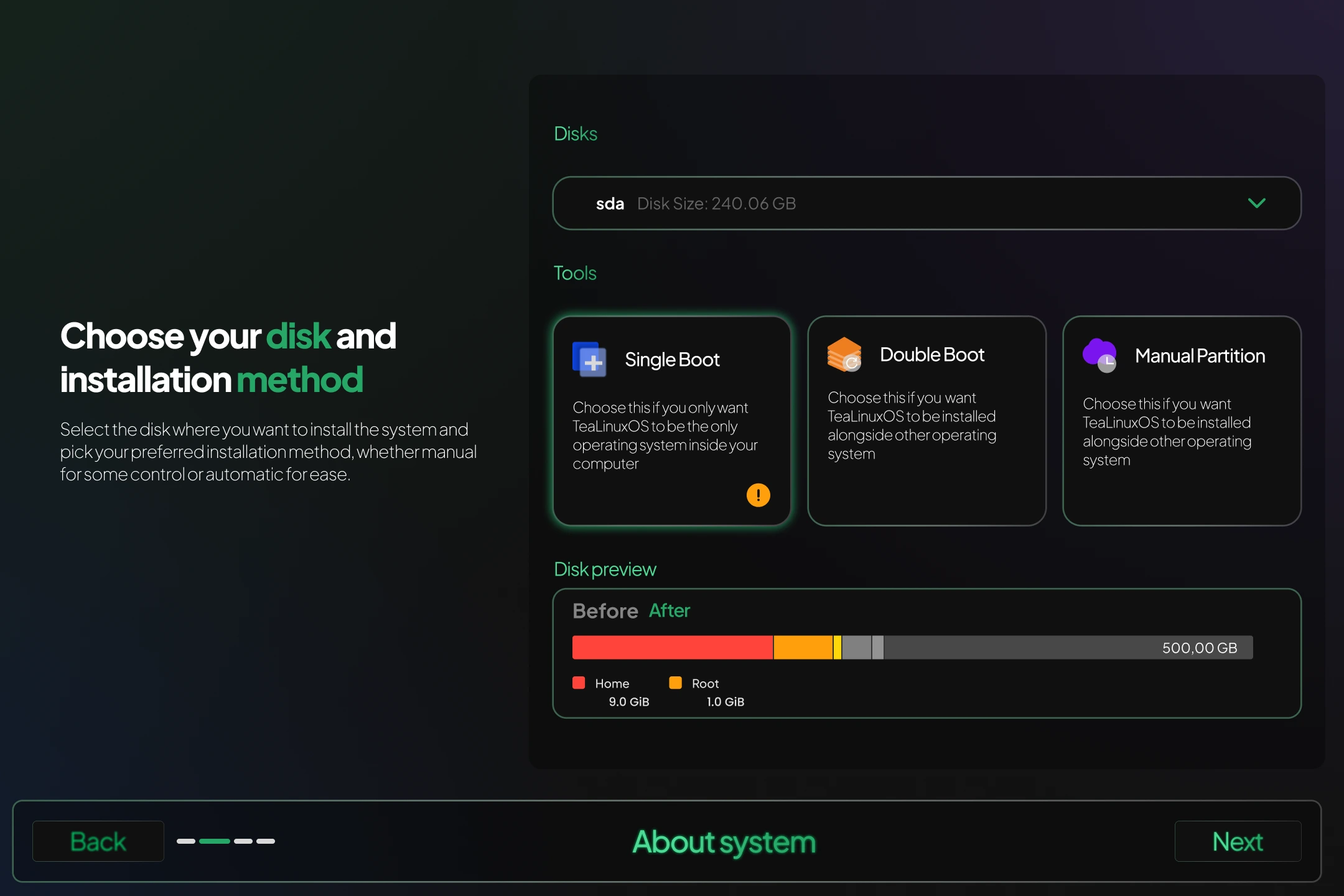The image size is (1344, 896).
Task: Select the Manual Partition installation method
Action: tap(1180, 420)
